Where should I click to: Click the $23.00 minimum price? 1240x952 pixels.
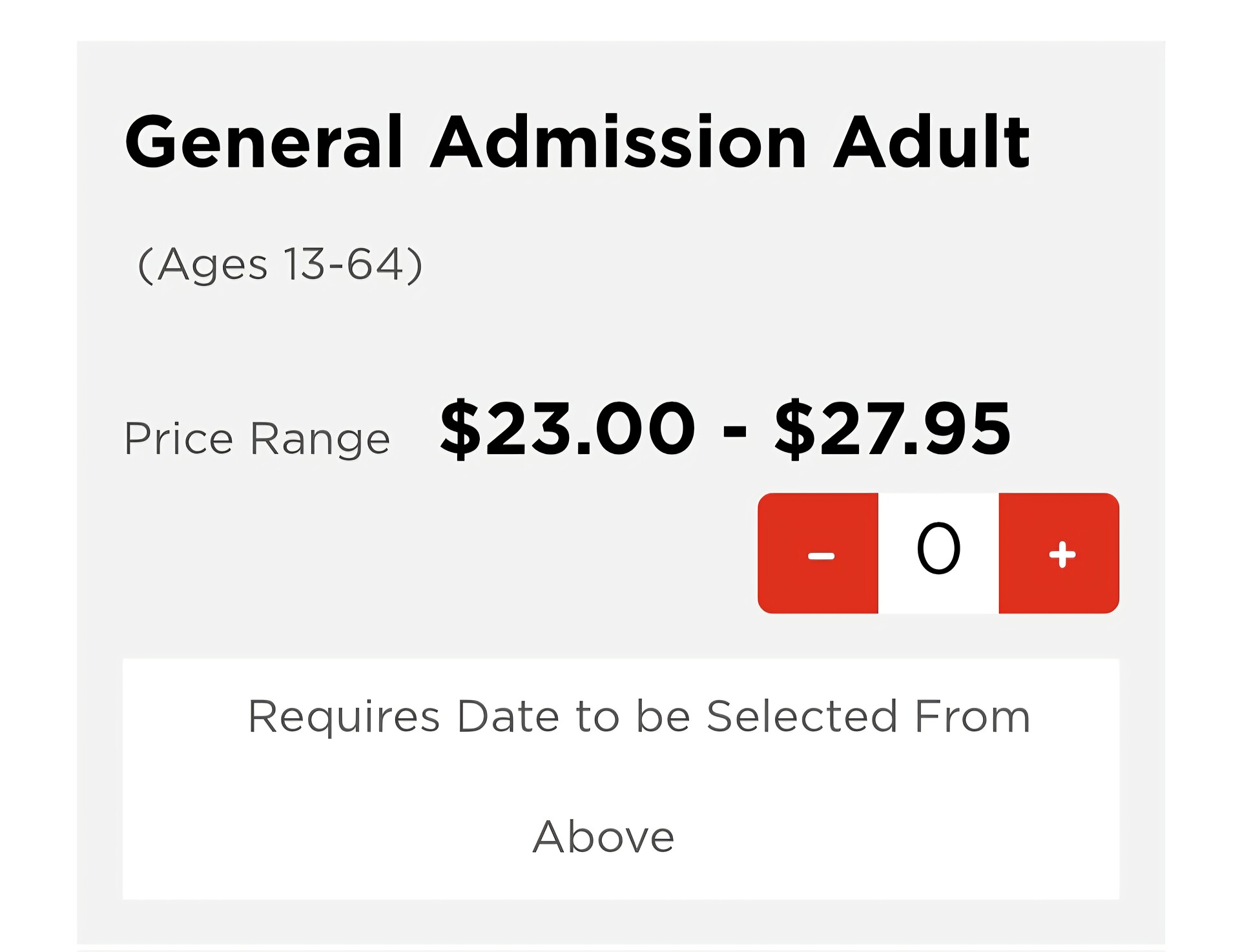(x=567, y=428)
